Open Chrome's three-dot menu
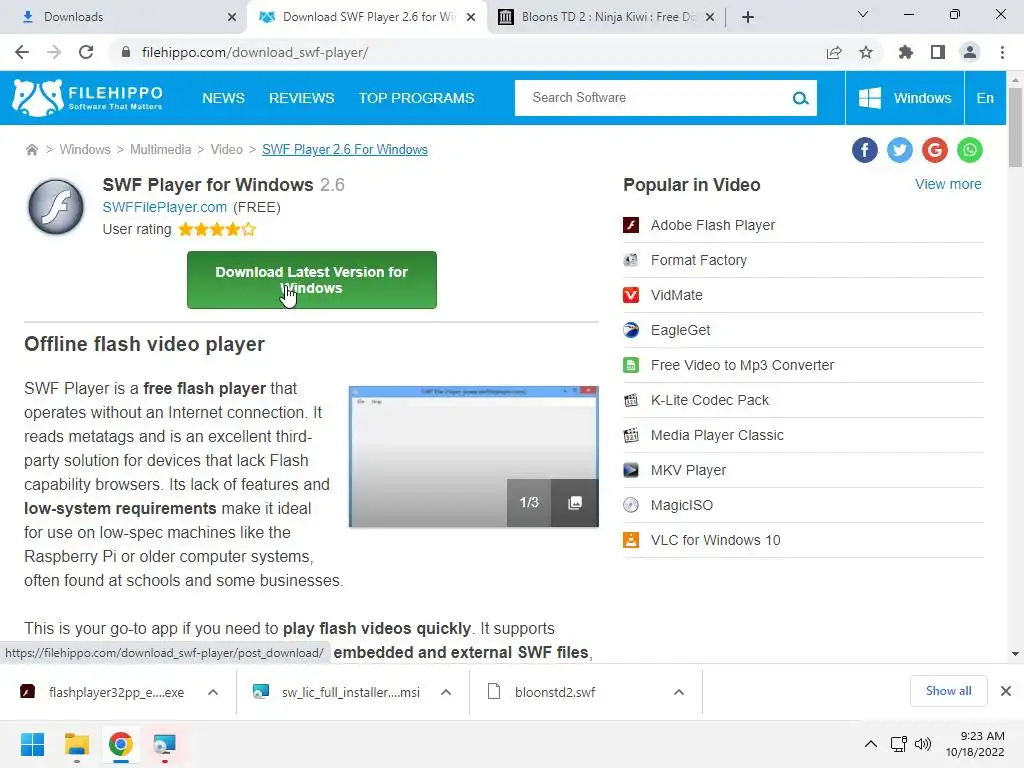 1002,52
